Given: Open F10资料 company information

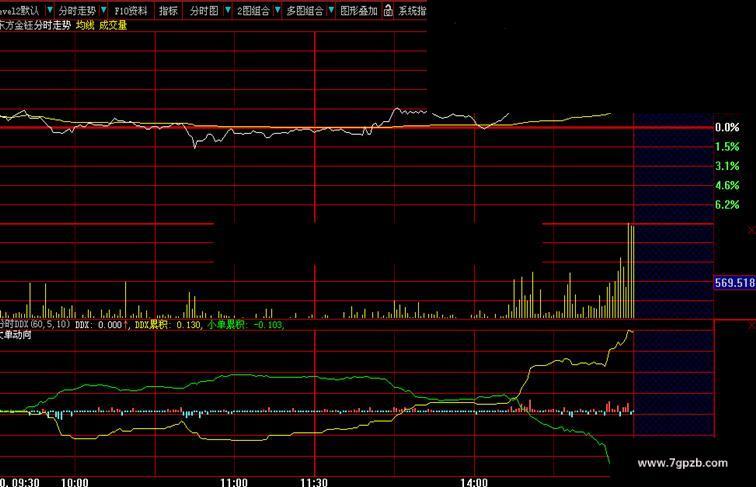Looking at the screenshot, I should coord(131,11).
